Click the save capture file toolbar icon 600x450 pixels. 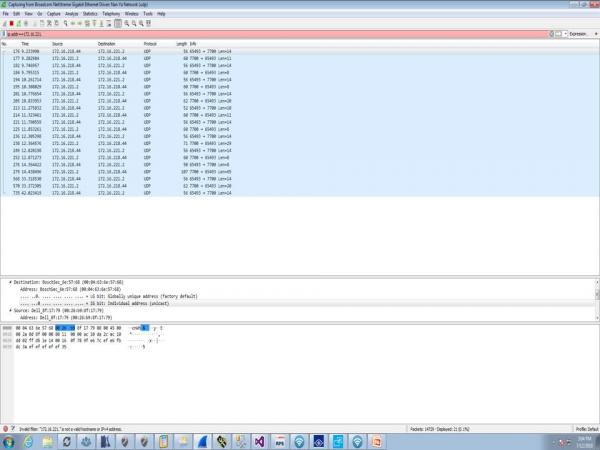pyautogui.click(x=42, y=23)
